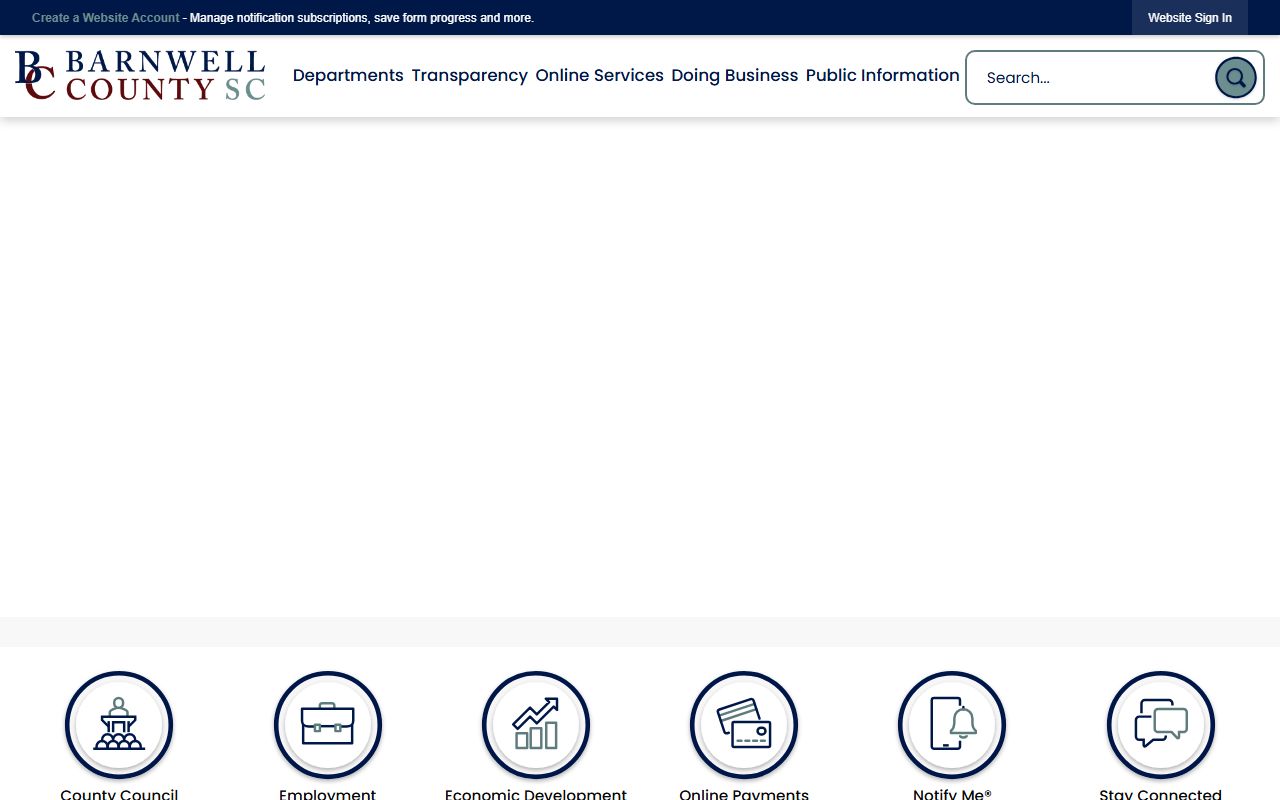
Task: Open the Transparency menu
Action: tap(470, 75)
